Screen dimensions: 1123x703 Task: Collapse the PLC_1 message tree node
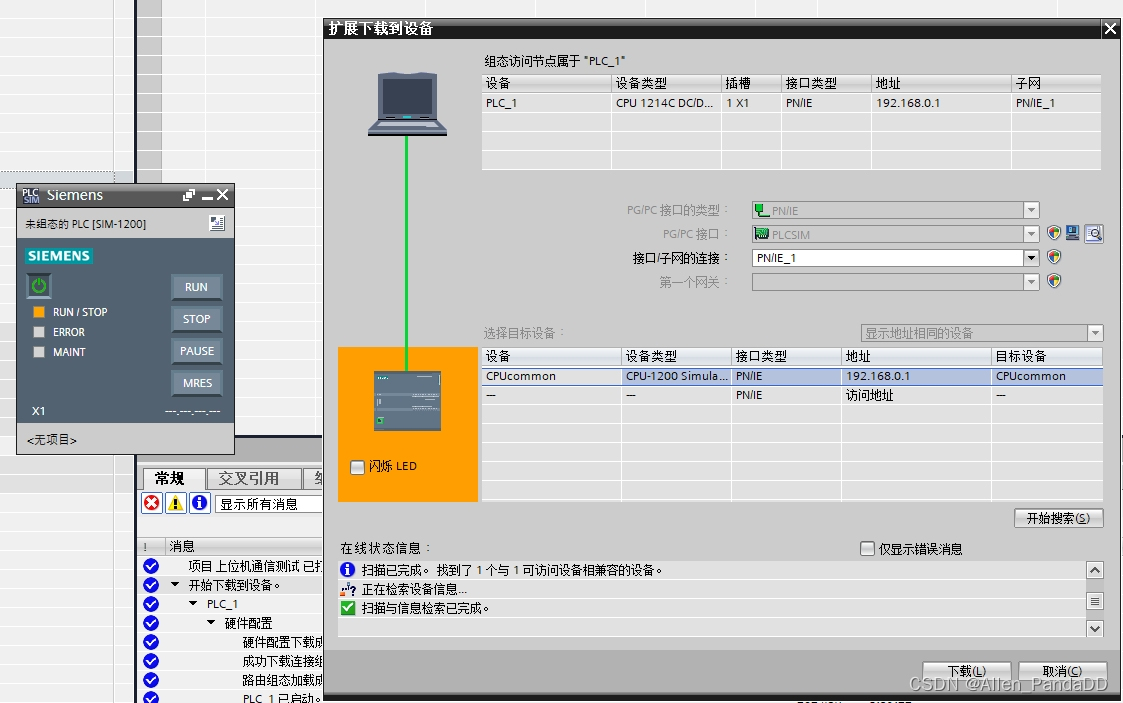193,603
